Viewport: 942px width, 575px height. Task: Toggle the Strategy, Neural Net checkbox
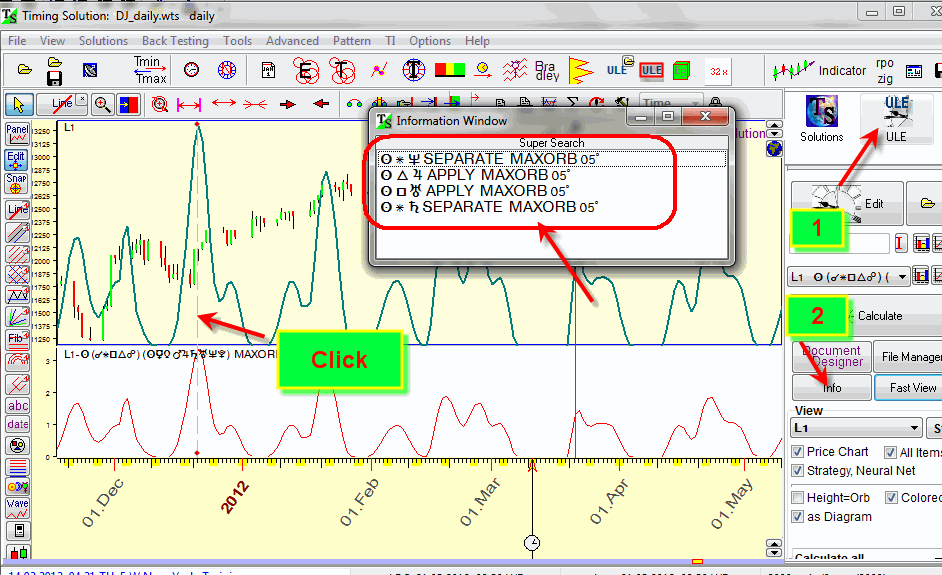798,470
